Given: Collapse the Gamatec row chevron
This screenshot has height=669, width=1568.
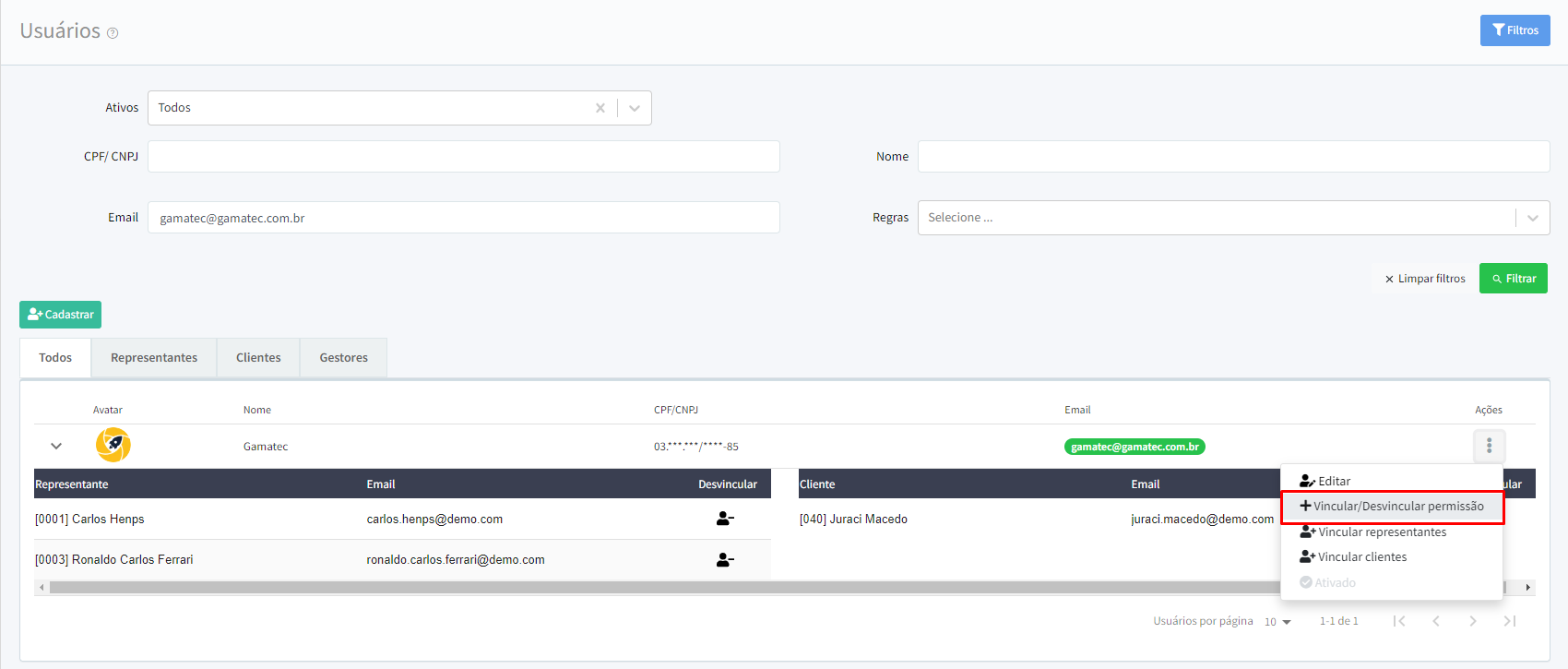Looking at the screenshot, I should [56, 446].
